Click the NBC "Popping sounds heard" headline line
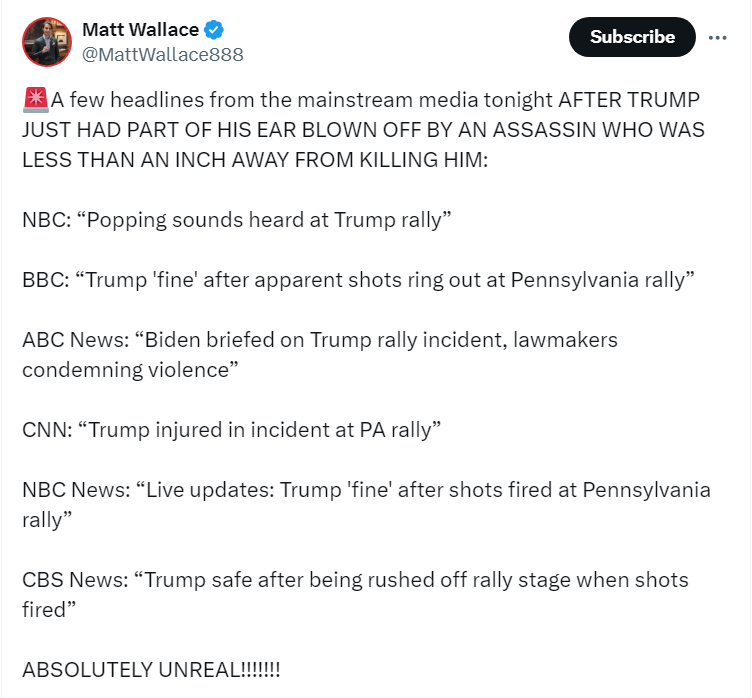This screenshot has width=752, height=698. (x=237, y=220)
